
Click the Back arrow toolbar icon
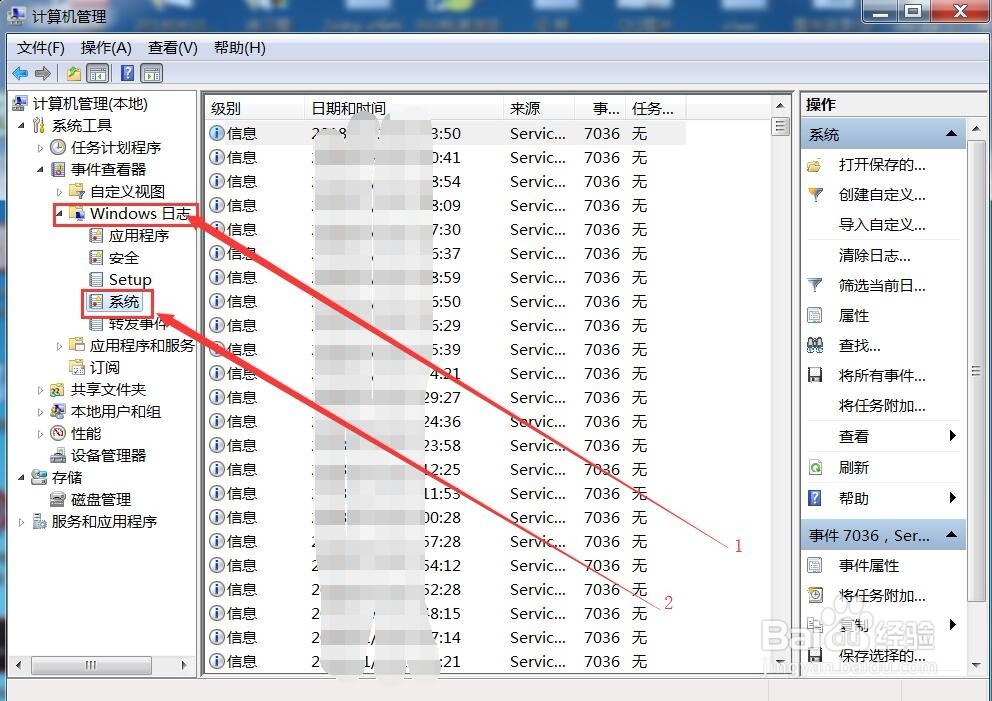[20, 73]
